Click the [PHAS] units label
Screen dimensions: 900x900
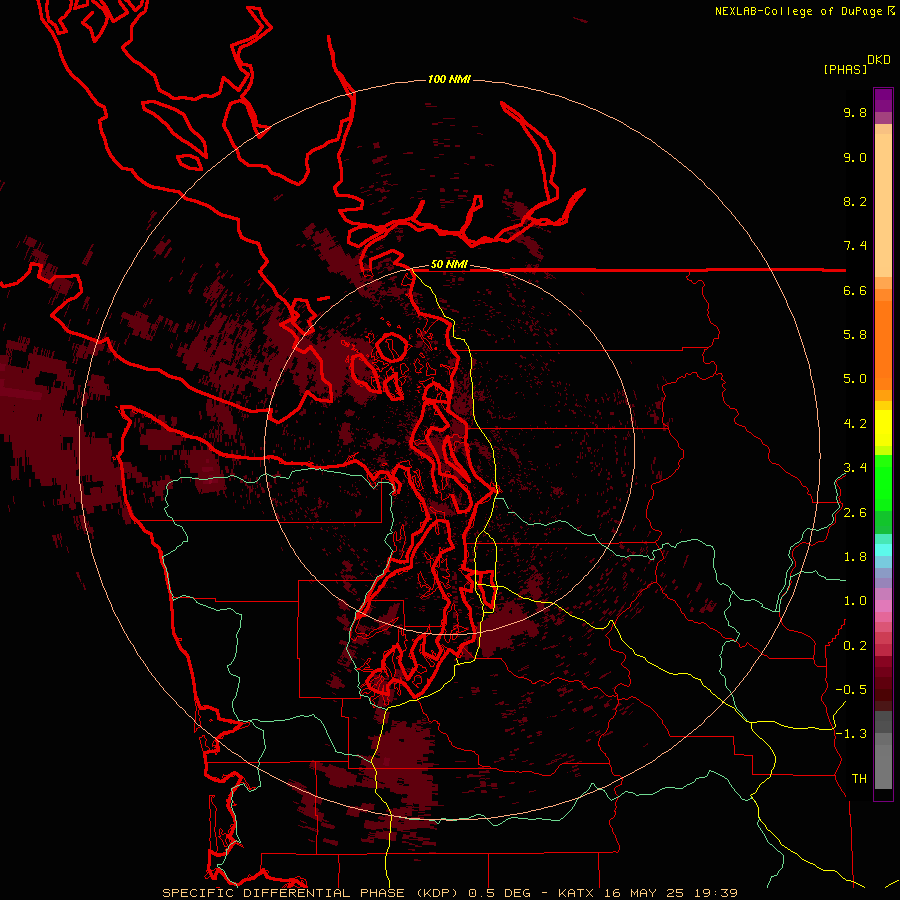point(845,70)
